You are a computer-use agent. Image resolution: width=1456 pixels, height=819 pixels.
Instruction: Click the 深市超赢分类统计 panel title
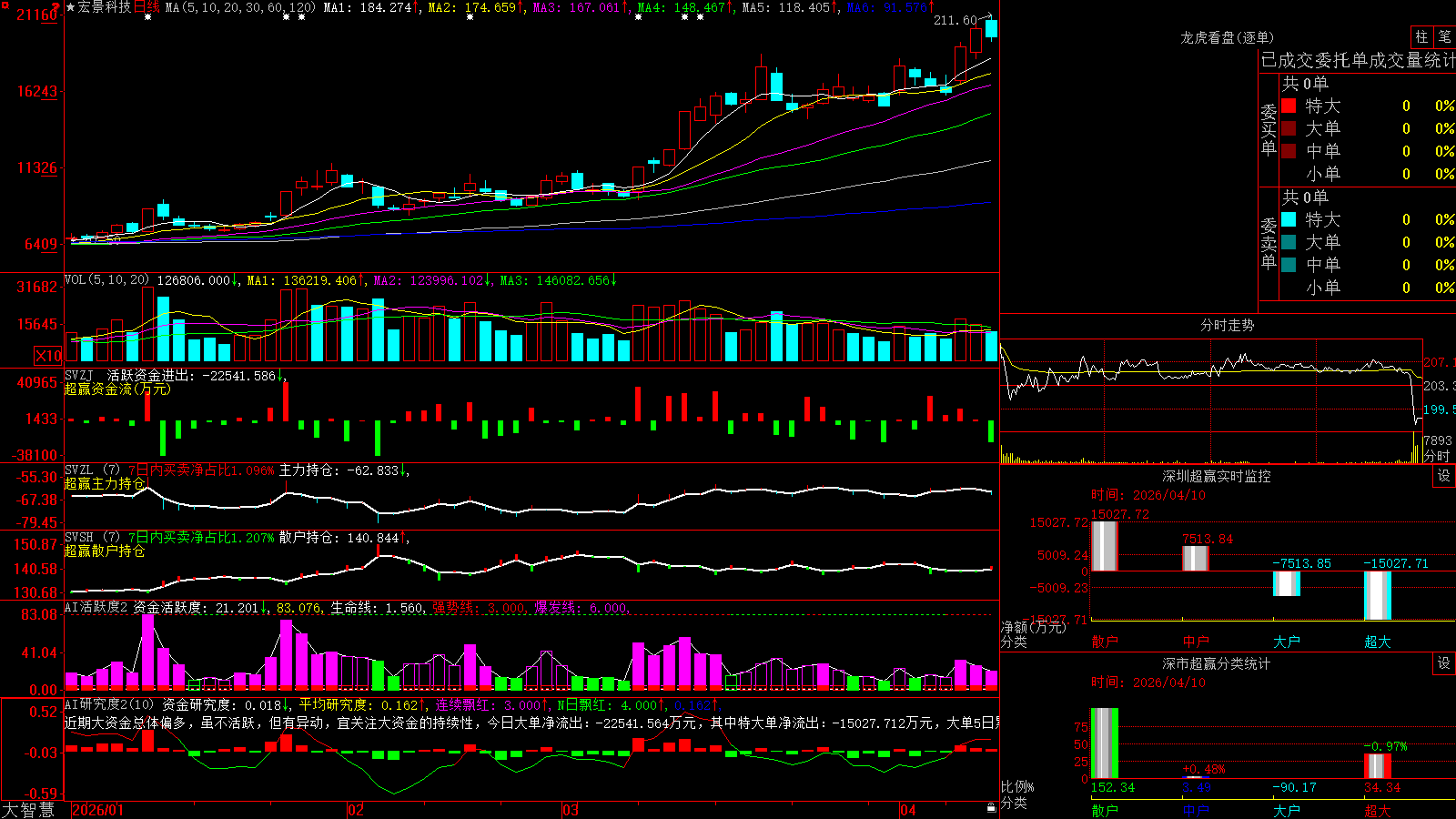pos(1217,663)
